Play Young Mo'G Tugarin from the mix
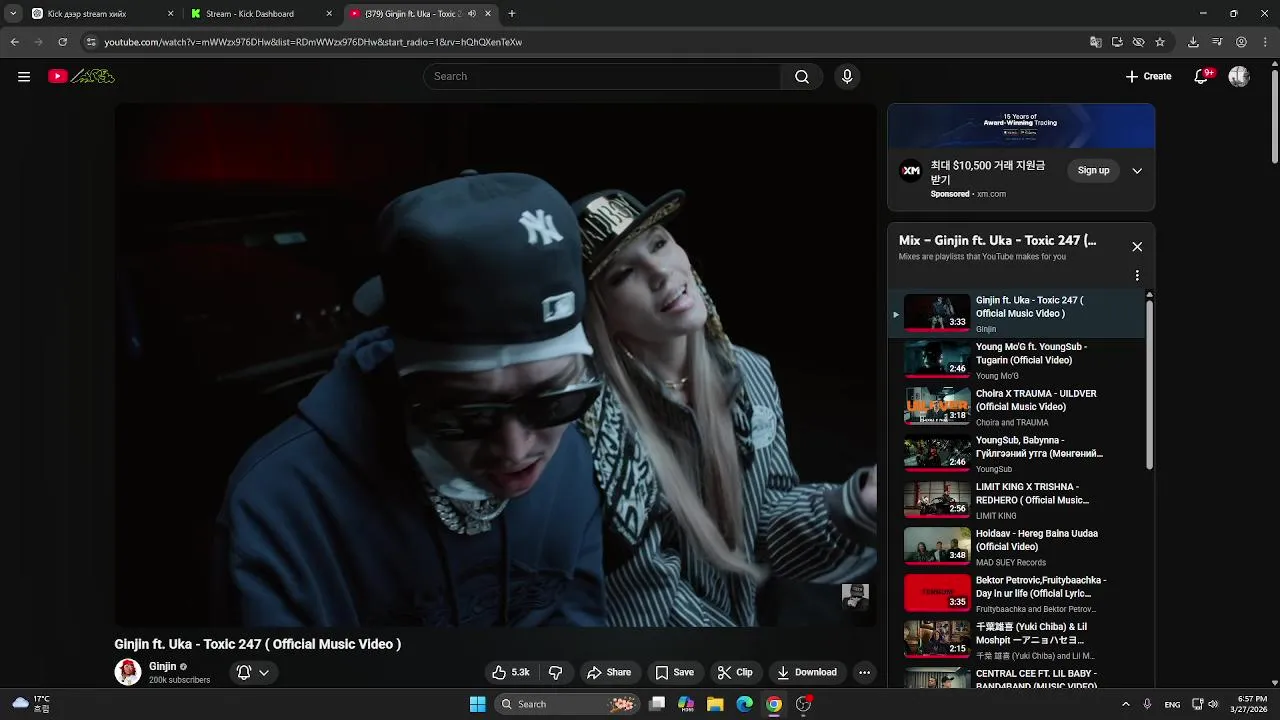This screenshot has width=1280, height=720. 1016,361
